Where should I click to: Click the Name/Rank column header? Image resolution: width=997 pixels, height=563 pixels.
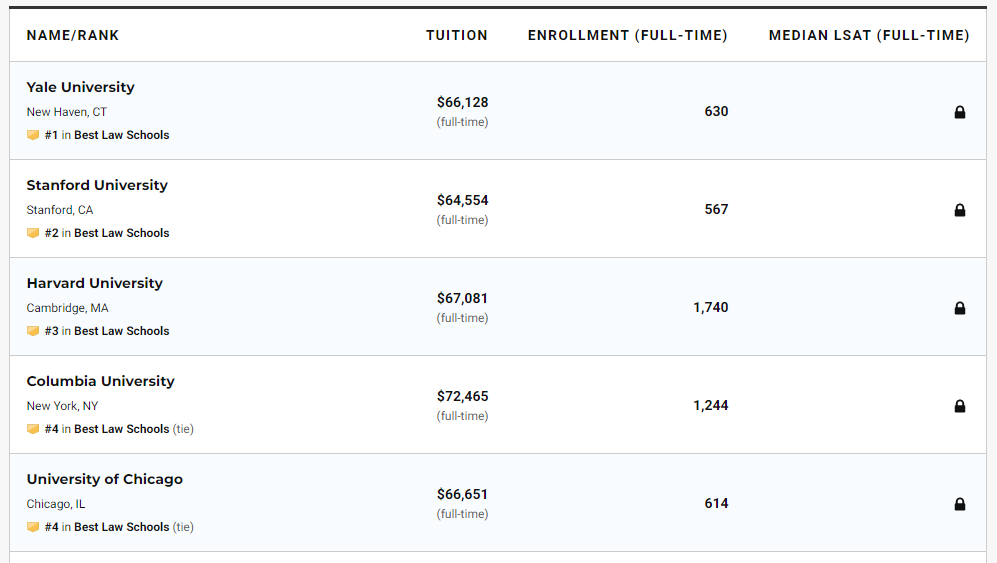(x=72, y=35)
